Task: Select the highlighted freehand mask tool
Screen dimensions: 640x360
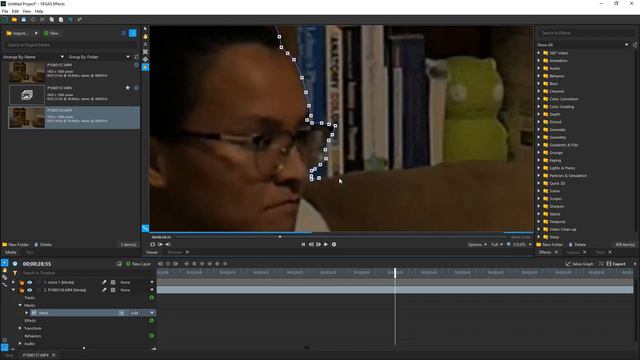Action: point(145,67)
